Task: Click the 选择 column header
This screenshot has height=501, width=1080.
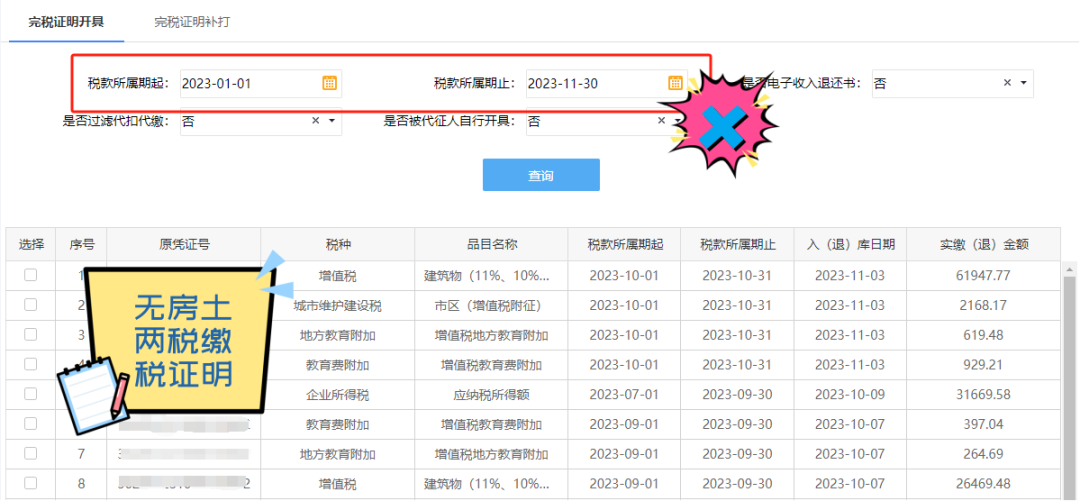Action: pyautogui.click(x=30, y=244)
